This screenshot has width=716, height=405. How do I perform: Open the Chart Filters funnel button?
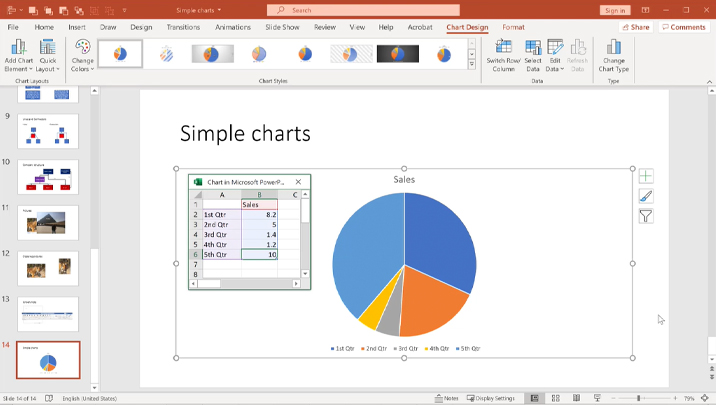pos(646,216)
